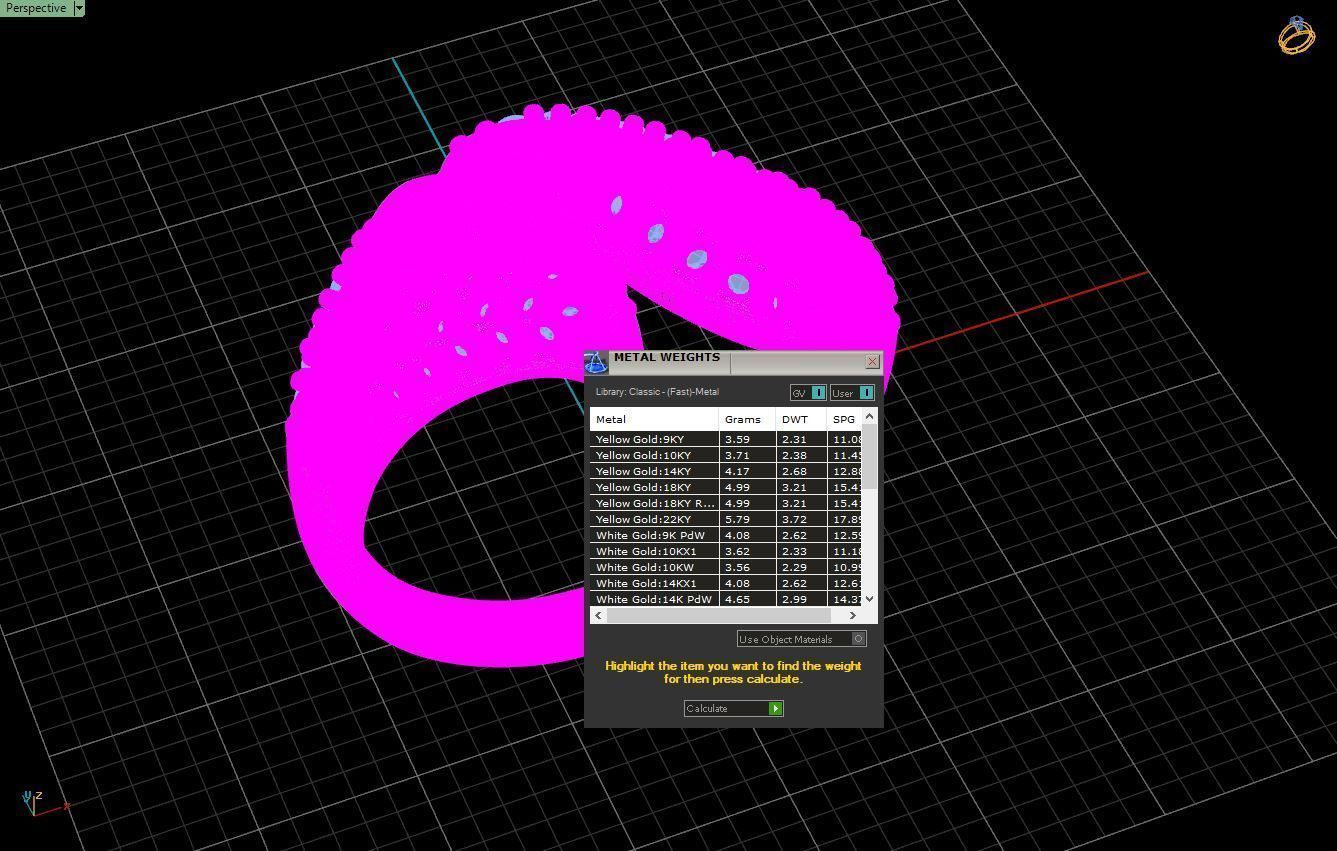Close the Metal Weights dialog
Image resolution: width=1337 pixels, height=851 pixels.
872,362
